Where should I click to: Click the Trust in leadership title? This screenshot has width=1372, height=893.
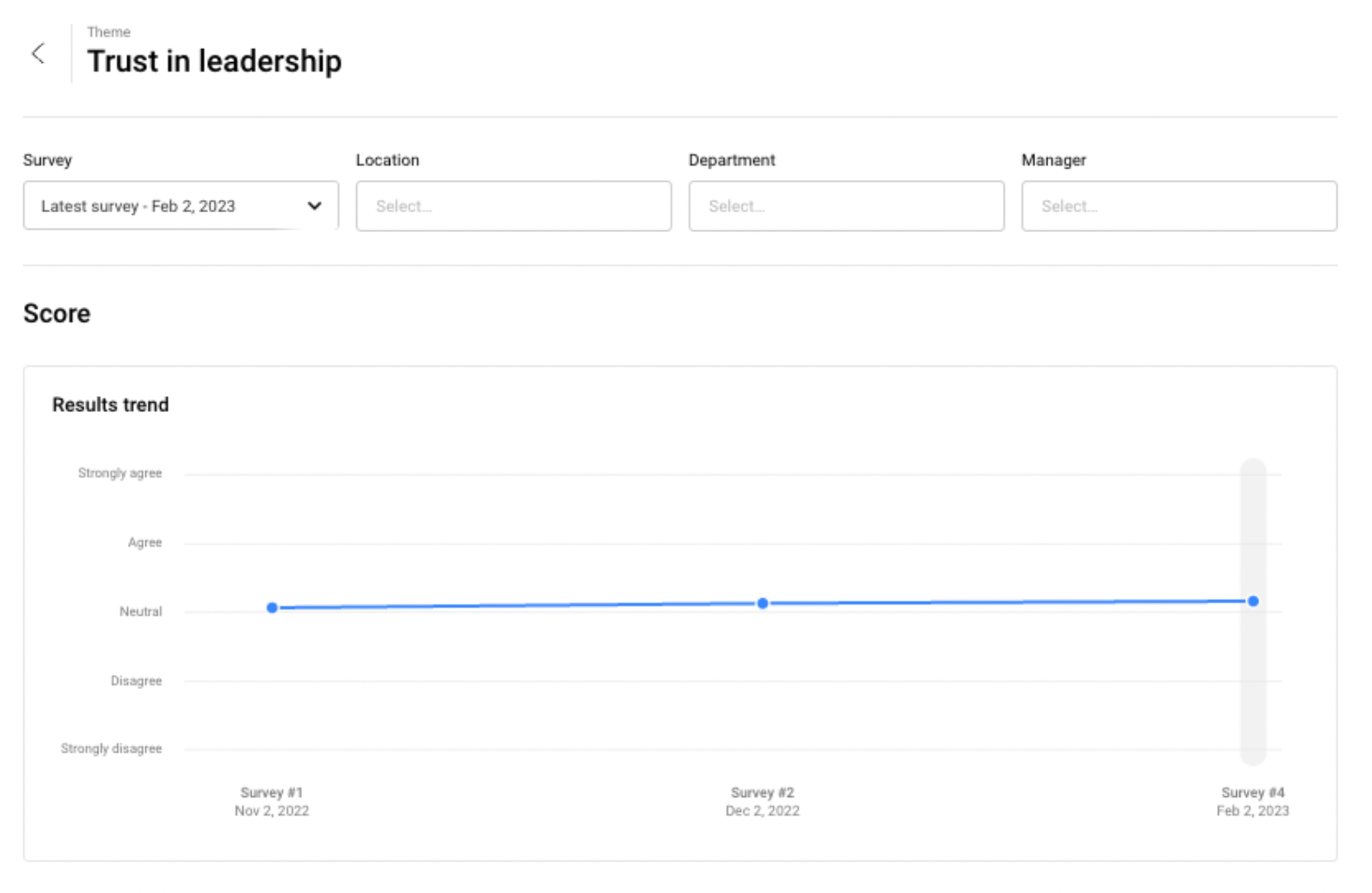click(x=214, y=61)
